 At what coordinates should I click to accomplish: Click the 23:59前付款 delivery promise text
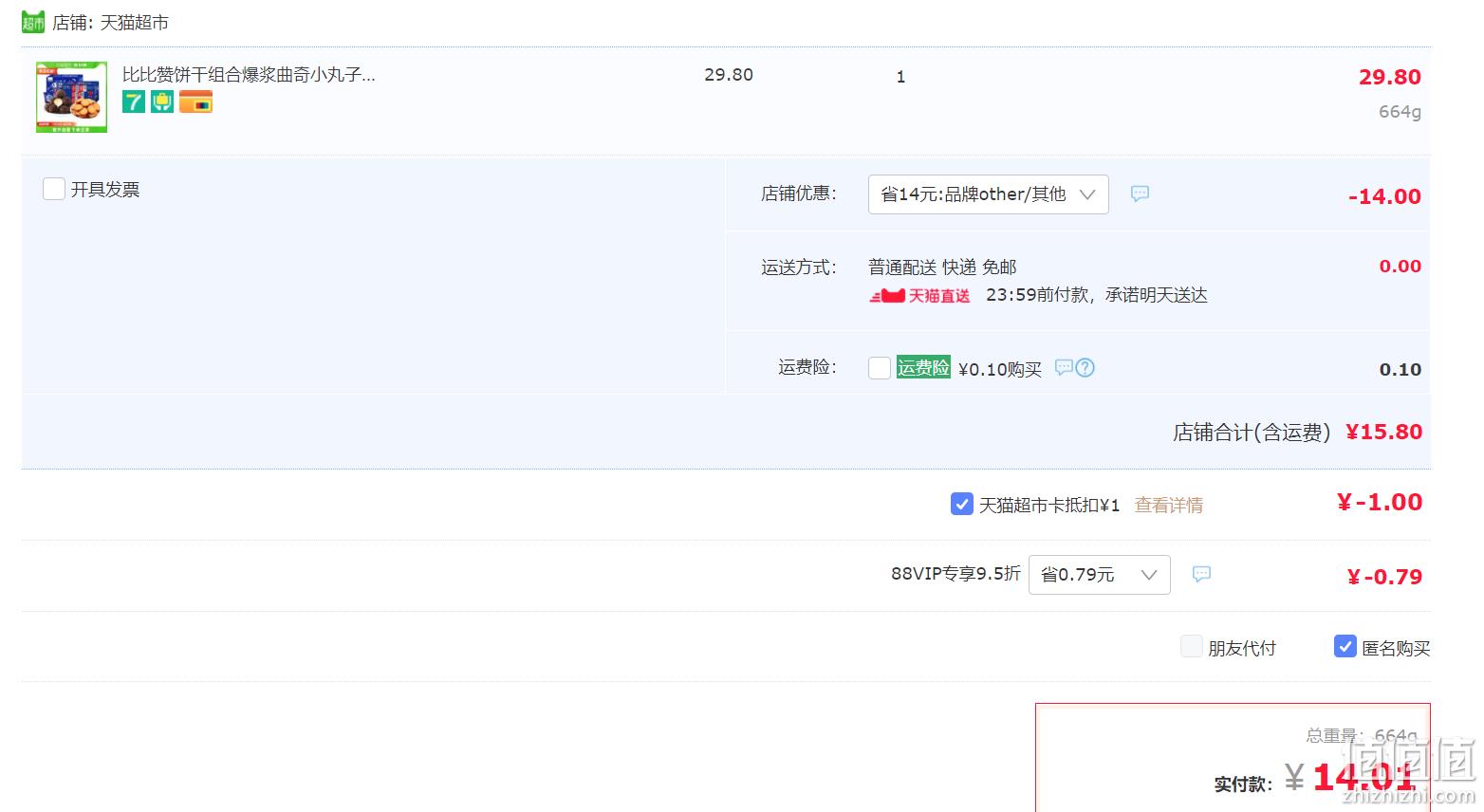pos(1096,295)
